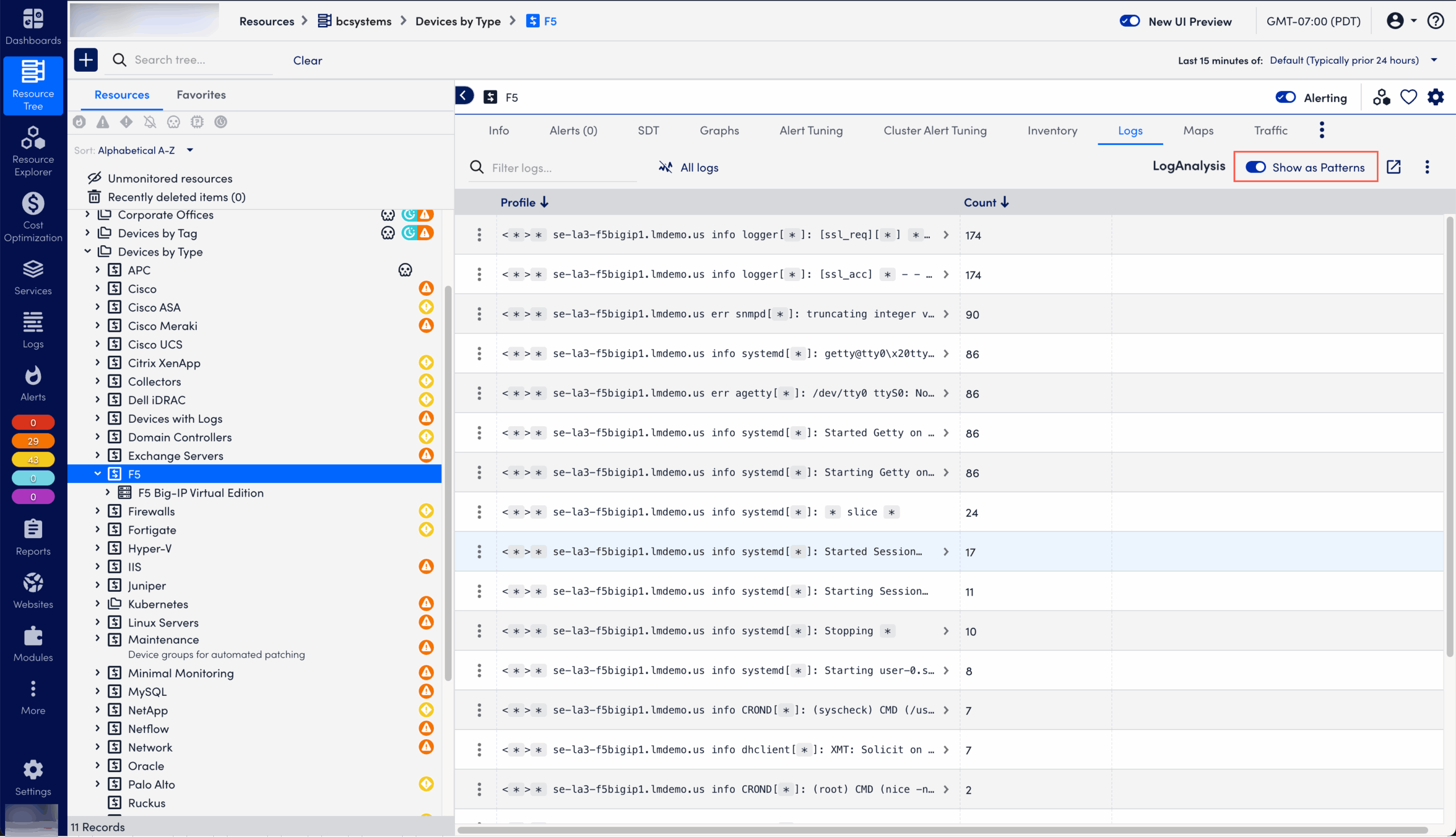Image resolution: width=1456 pixels, height=837 pixels.
Task: Select Logs in the left sidebar
Action: click(33, 331)
